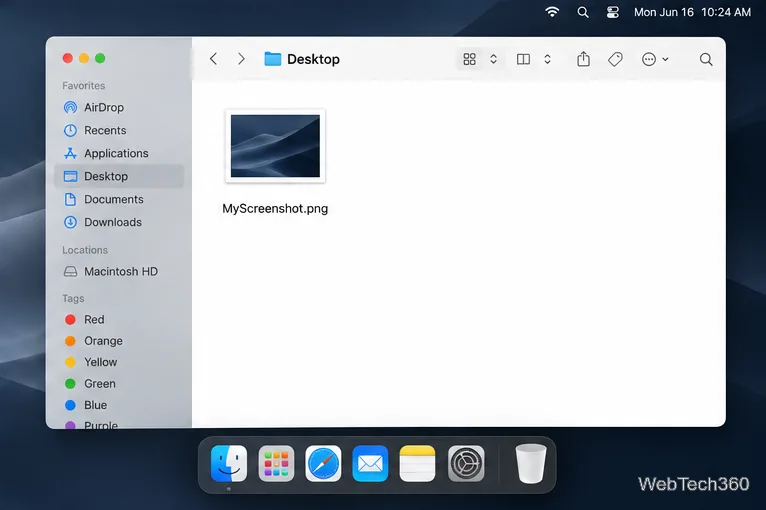This screenshot has height=510, width=766.
Task: Open Control Center in the menu bar
Action: [x=613, y=12]
